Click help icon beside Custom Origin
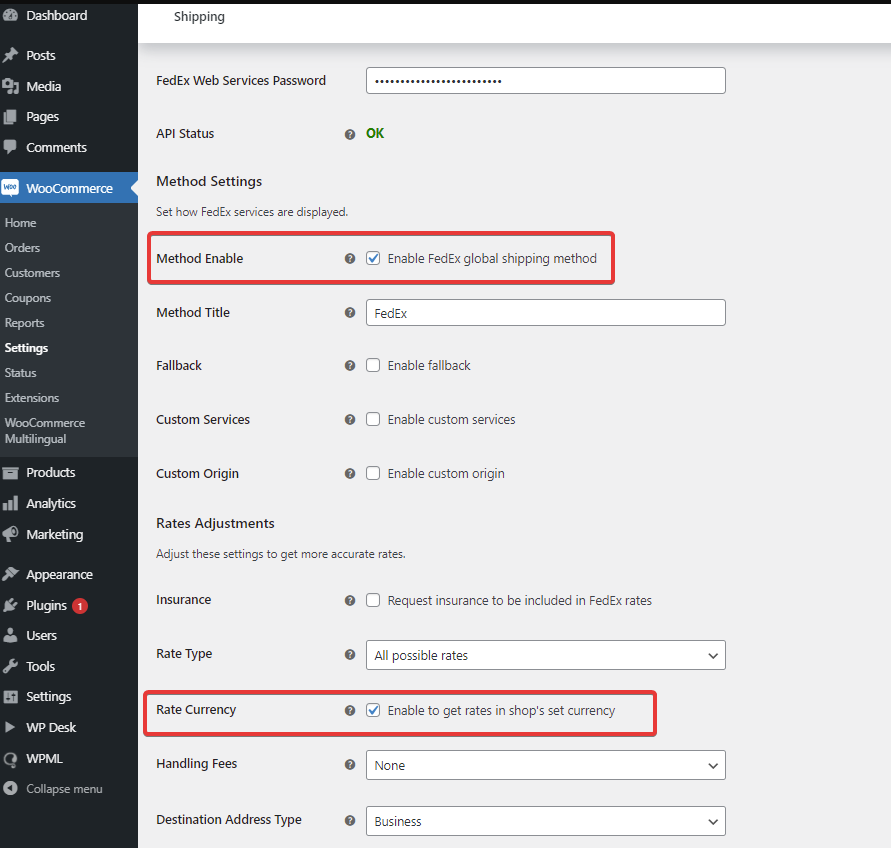 point(350,473)
